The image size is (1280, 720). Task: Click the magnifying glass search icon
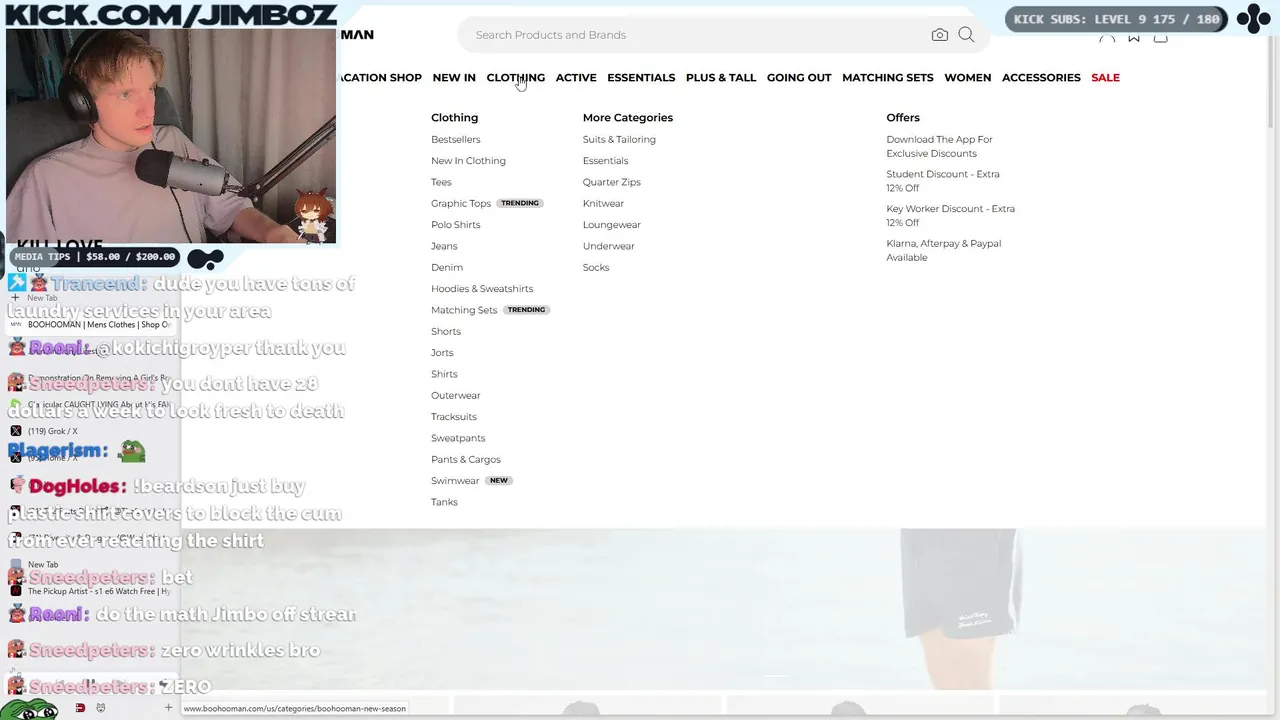pyautogui.click(x=966, y=35)
